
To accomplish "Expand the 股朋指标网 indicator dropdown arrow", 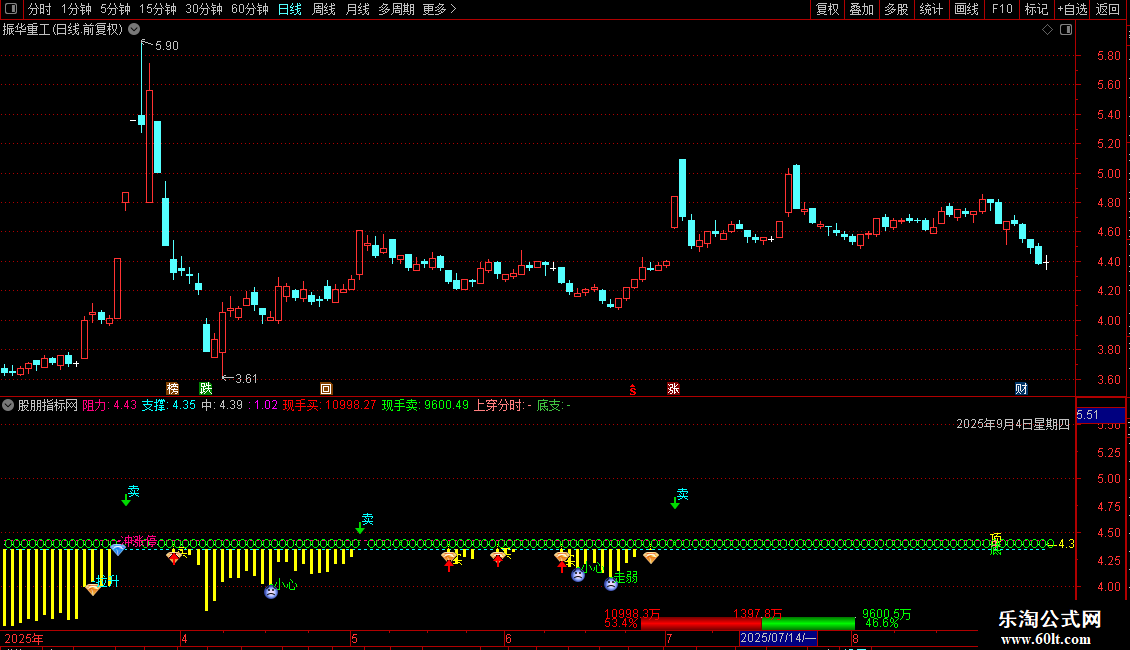I will coord(8,405).
